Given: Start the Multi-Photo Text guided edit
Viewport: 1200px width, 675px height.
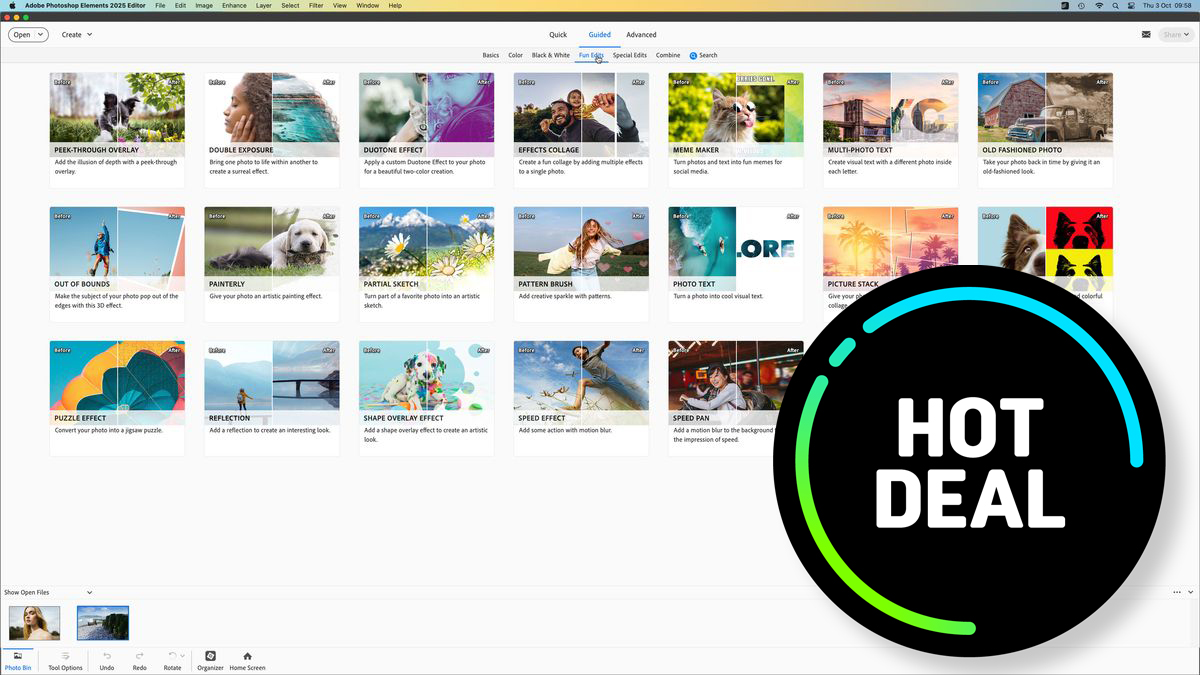Looking at the screenshot, I should pyautogui.click(x=890, y=130).
